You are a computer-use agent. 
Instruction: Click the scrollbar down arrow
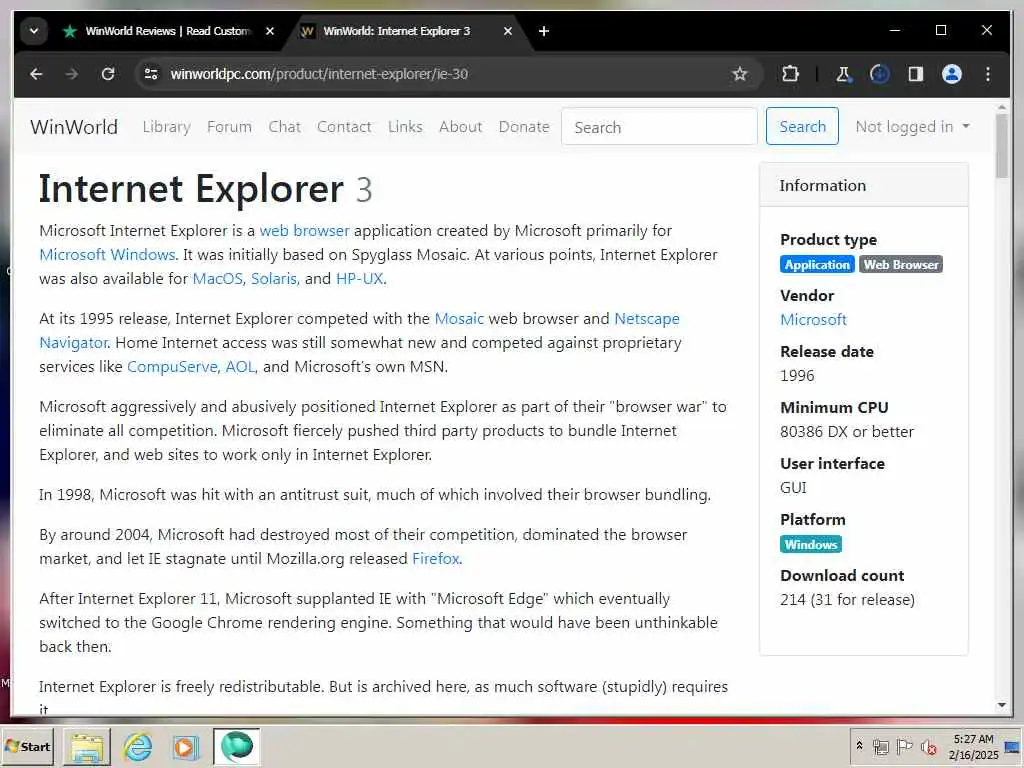[x=1002, y=705]
